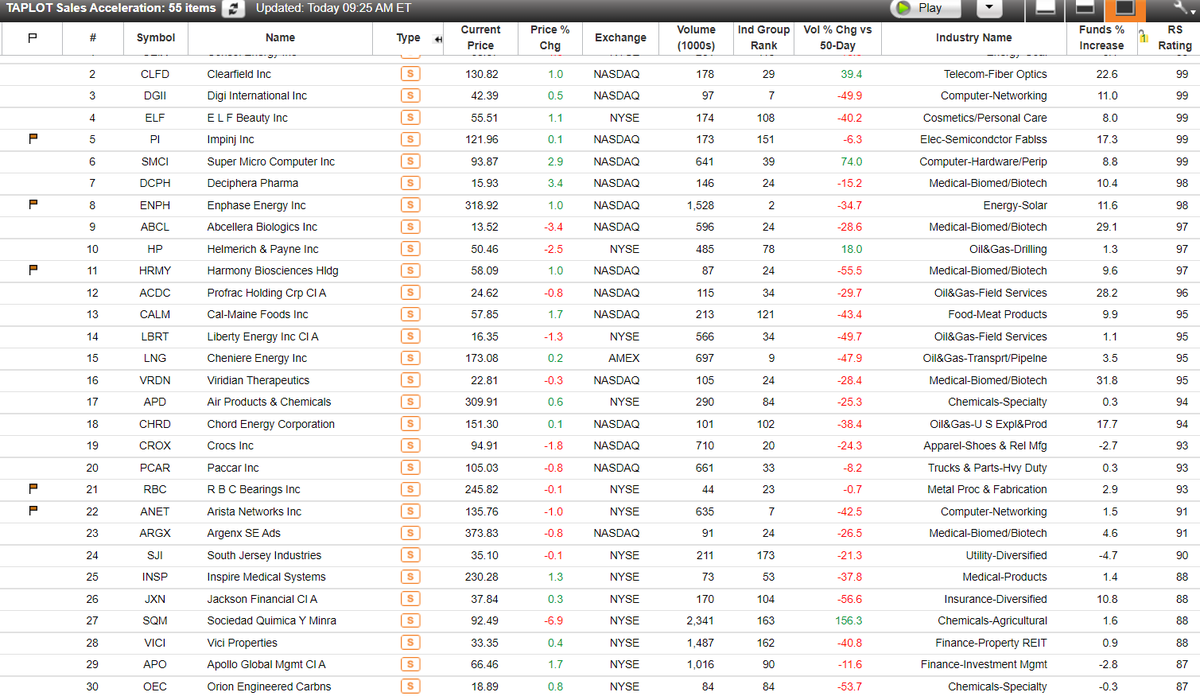Click the S type icon for Deciphera Pharma

coord(408,183)
